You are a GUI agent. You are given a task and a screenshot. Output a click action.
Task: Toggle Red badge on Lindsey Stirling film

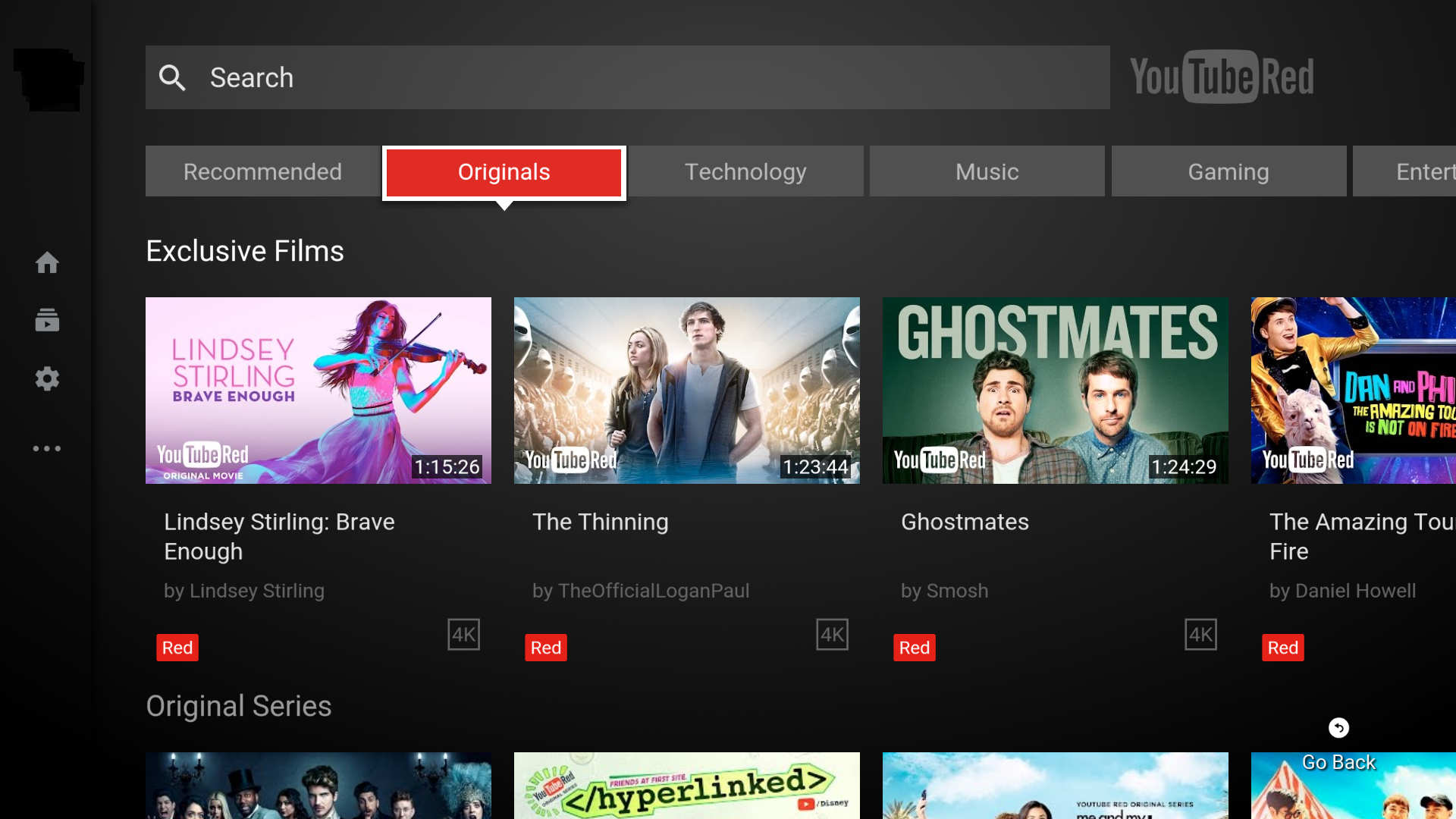pos(177,646)
